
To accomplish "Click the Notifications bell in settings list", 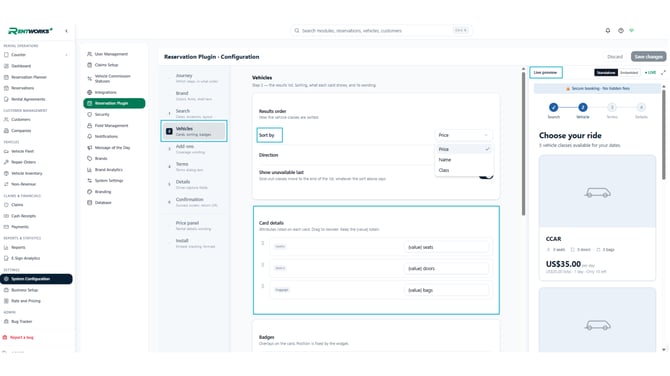I will [89, 136].
